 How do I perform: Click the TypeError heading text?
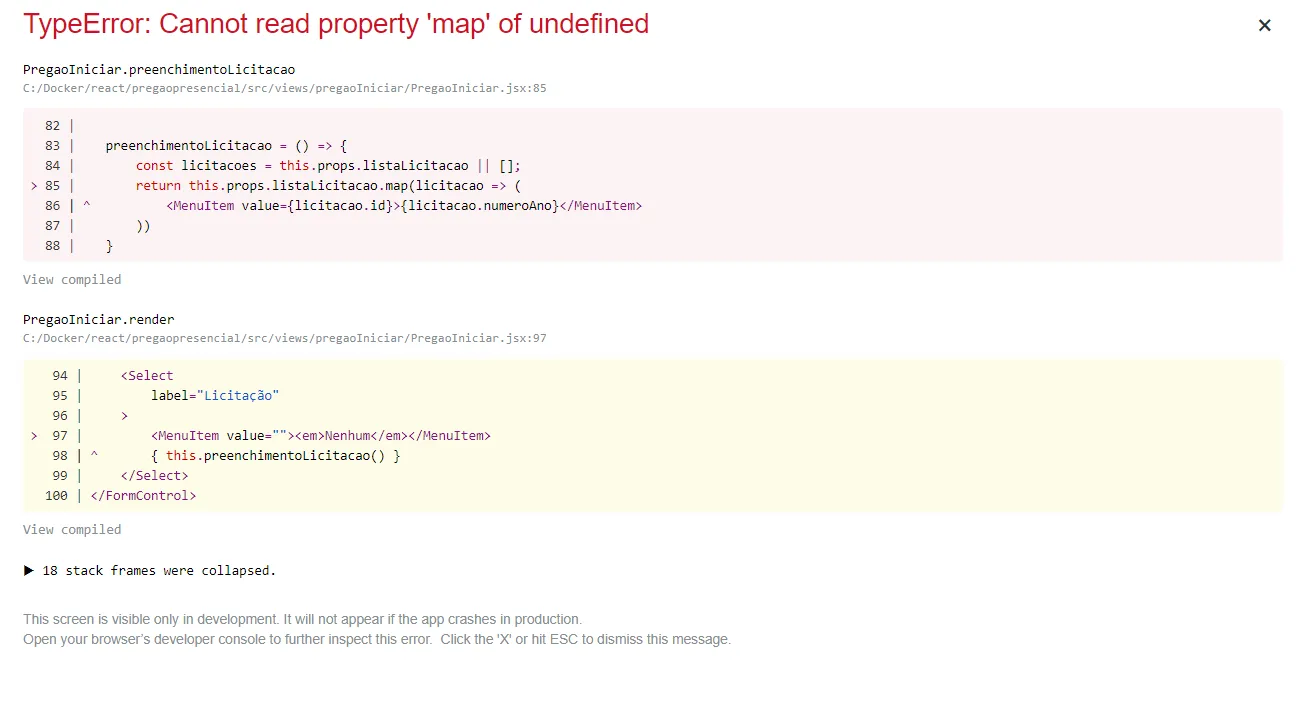point(336,24)
